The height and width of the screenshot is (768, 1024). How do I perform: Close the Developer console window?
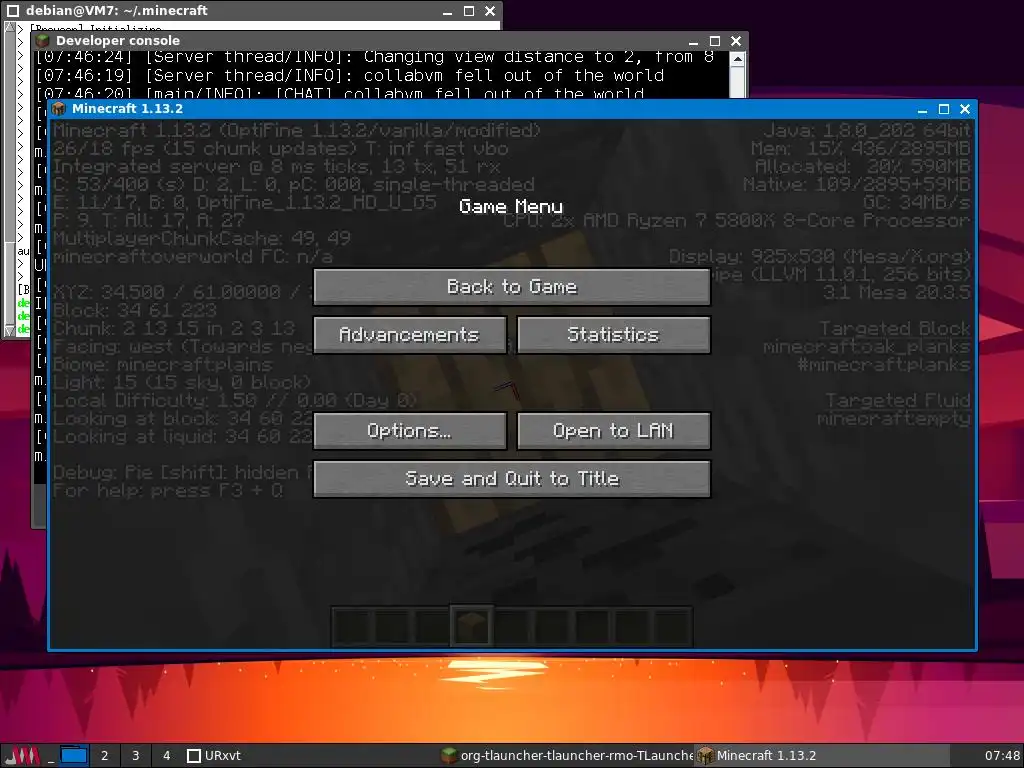[x=736, y=40]
